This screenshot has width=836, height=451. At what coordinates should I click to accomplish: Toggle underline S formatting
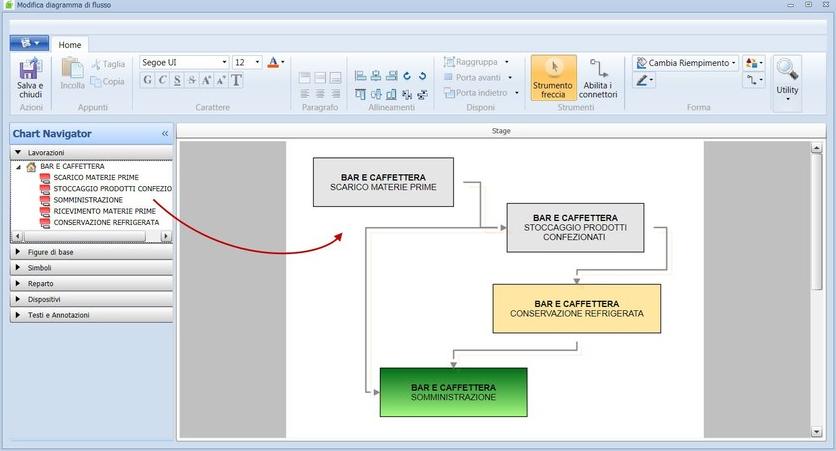177,81
